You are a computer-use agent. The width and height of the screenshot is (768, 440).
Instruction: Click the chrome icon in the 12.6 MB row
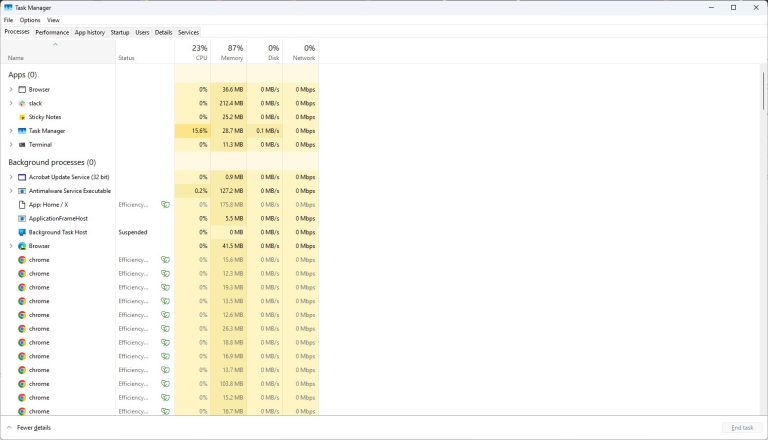22,315
